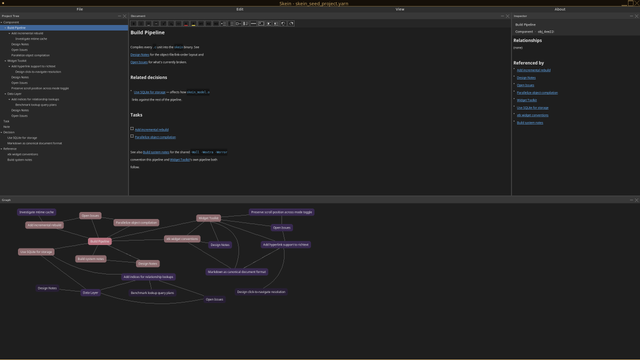Collapse the Reference tree group

point(2,149)
